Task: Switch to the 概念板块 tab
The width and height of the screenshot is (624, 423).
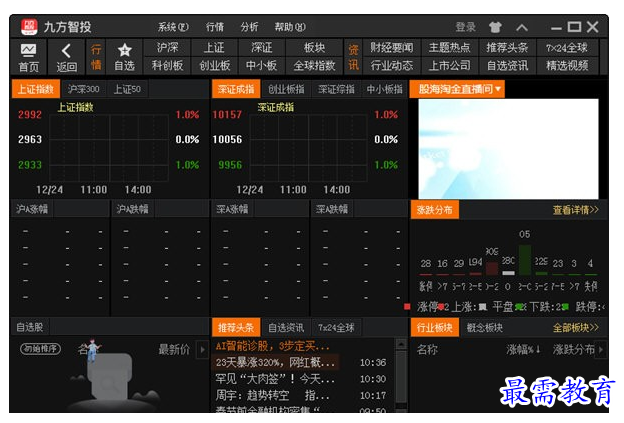Action: 484,327
